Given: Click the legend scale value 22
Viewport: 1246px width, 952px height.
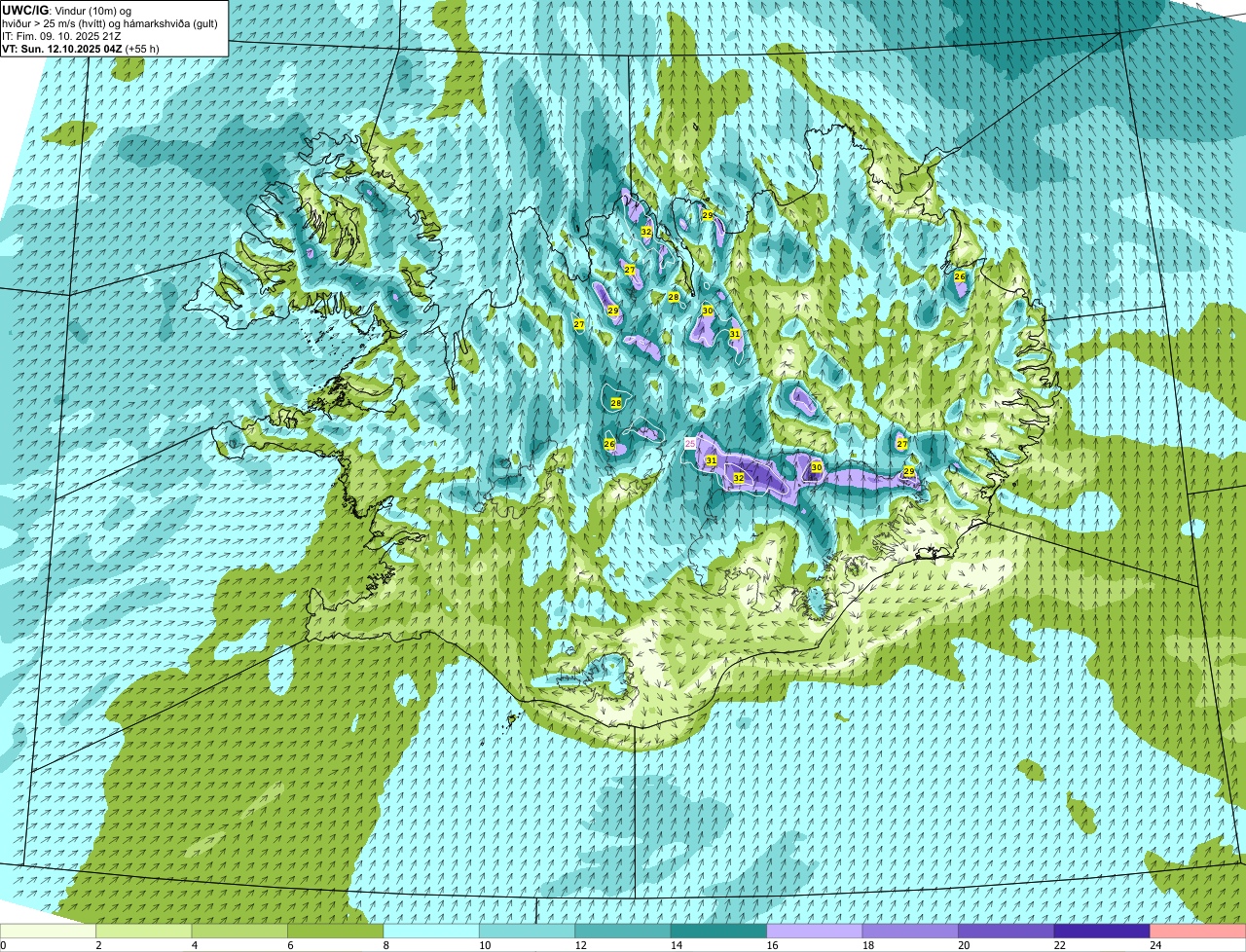Looking at the screenshot, I should coord(1059,945).
